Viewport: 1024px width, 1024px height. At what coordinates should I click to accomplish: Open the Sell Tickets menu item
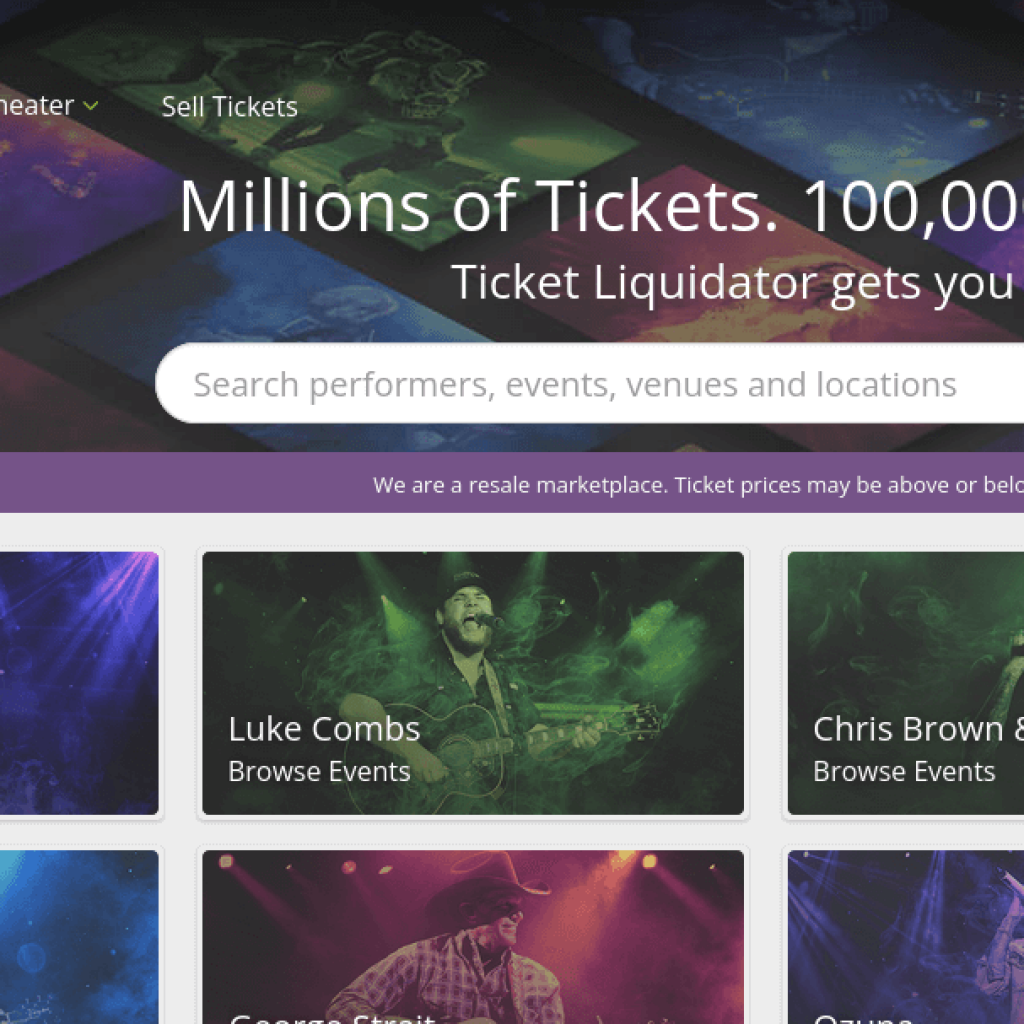click(x=229, y=106)
